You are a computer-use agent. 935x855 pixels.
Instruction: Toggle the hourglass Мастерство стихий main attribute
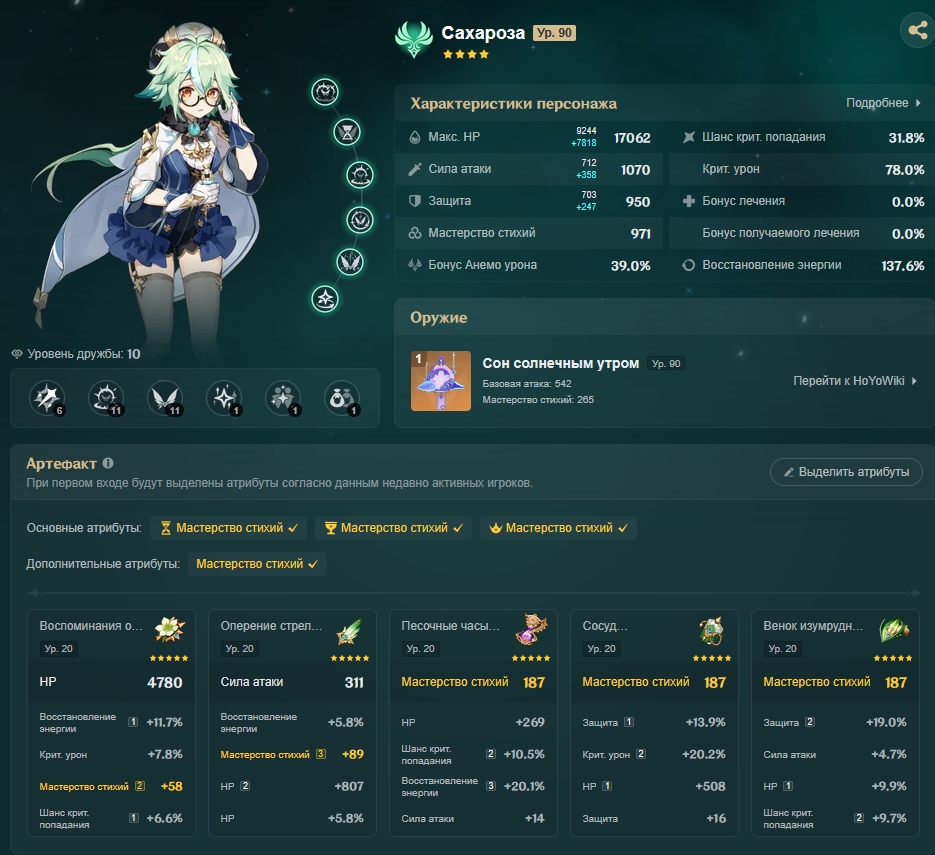coord(229,528)
